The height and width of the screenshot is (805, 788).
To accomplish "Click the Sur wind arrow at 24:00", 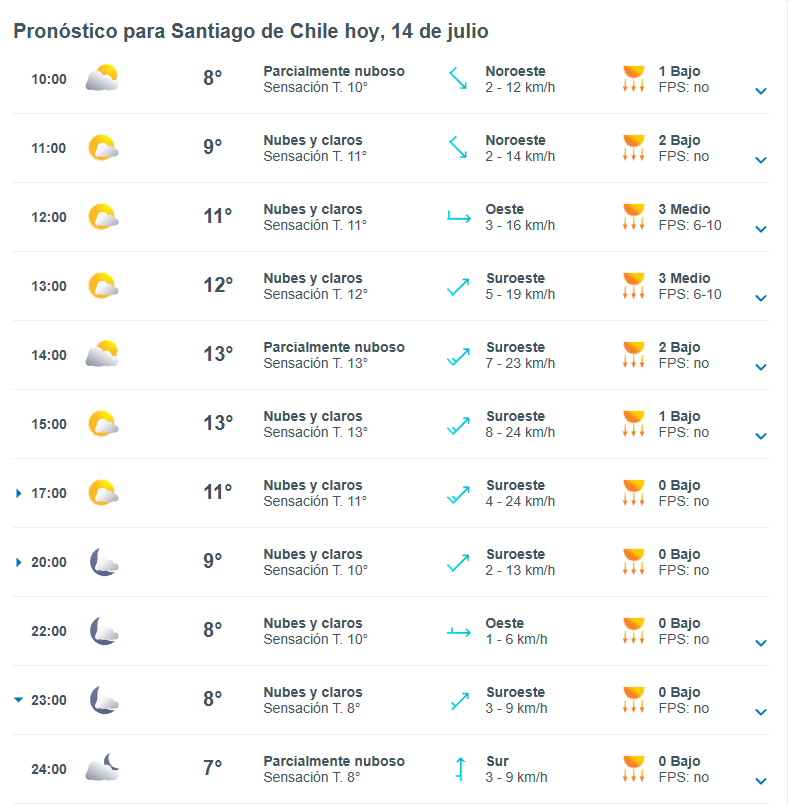I will pyautogui.click(x=458, y=769).
